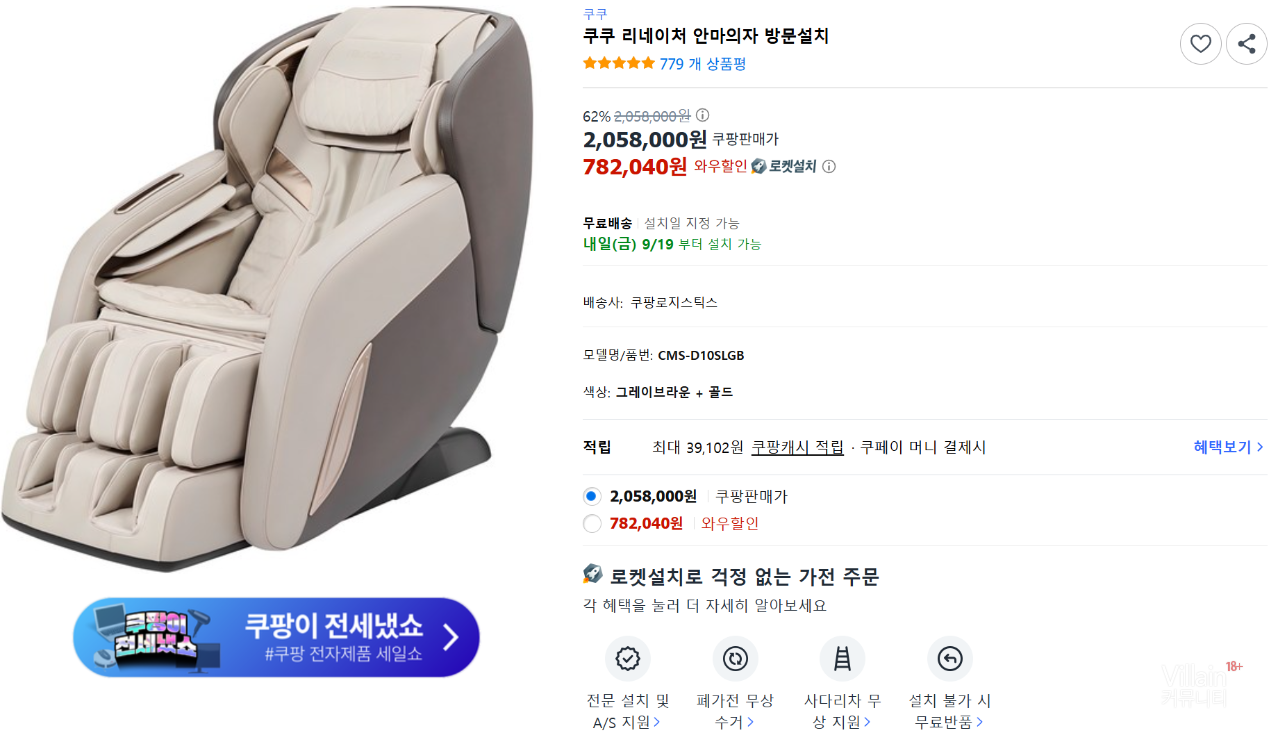Viewport: 1278px width, 742px height.
Task: Expand 사다리차 무상 지원 details
Action: pos(842,711)
